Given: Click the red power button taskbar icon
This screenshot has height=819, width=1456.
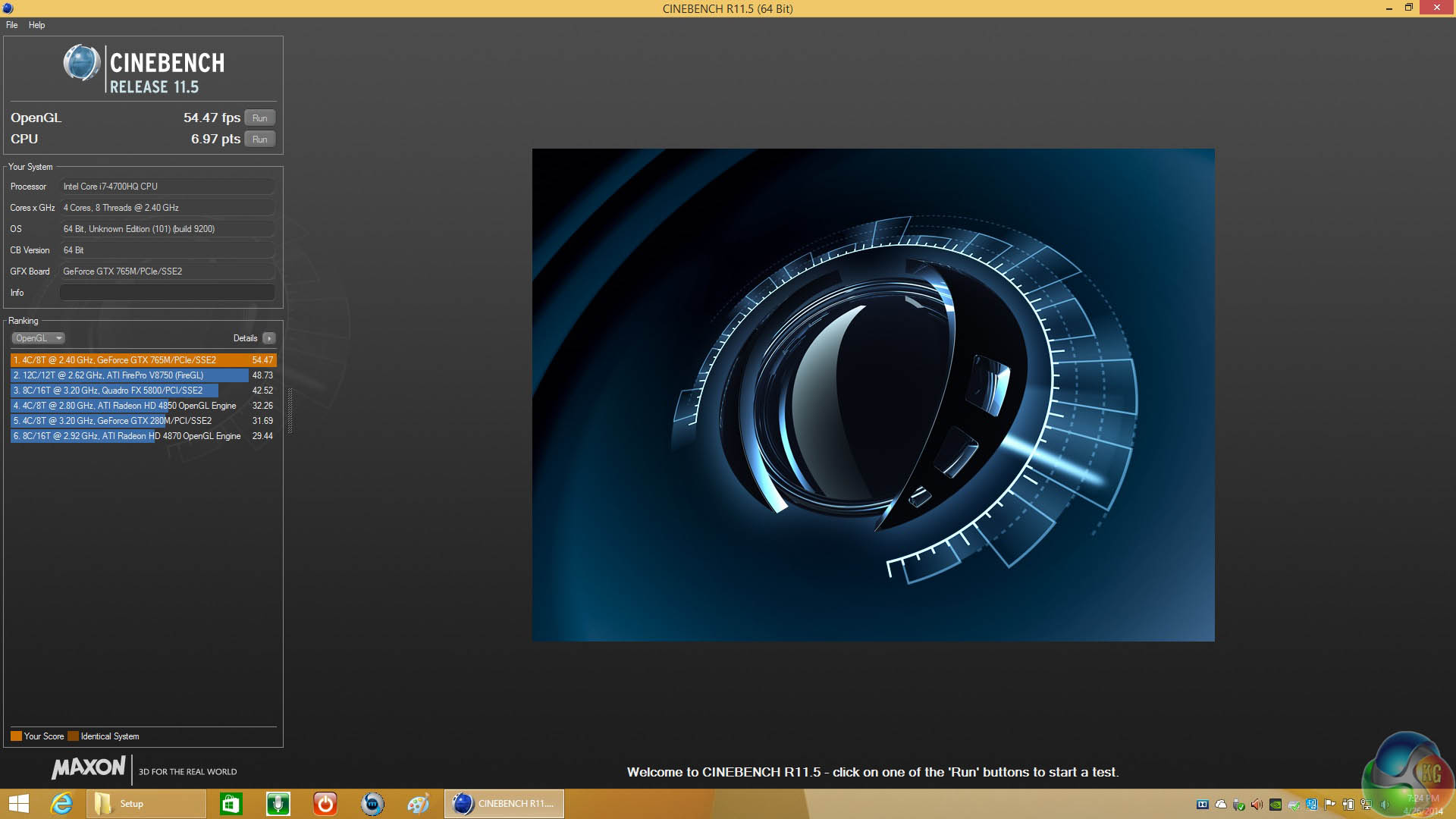Looking at the screenshot, I should [x=325, y=804].
